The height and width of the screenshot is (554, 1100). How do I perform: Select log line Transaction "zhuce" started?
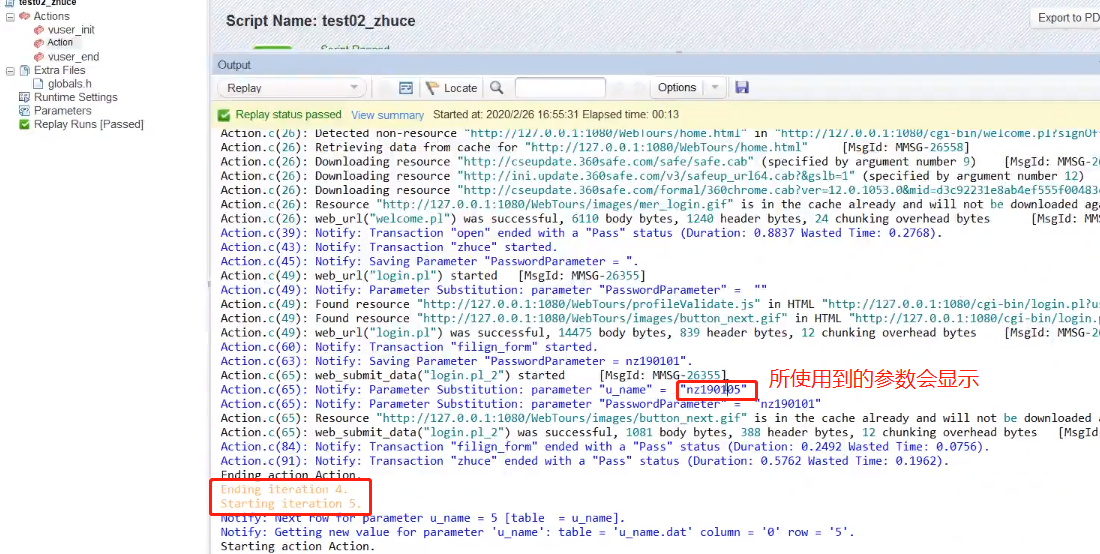point(389,247)
